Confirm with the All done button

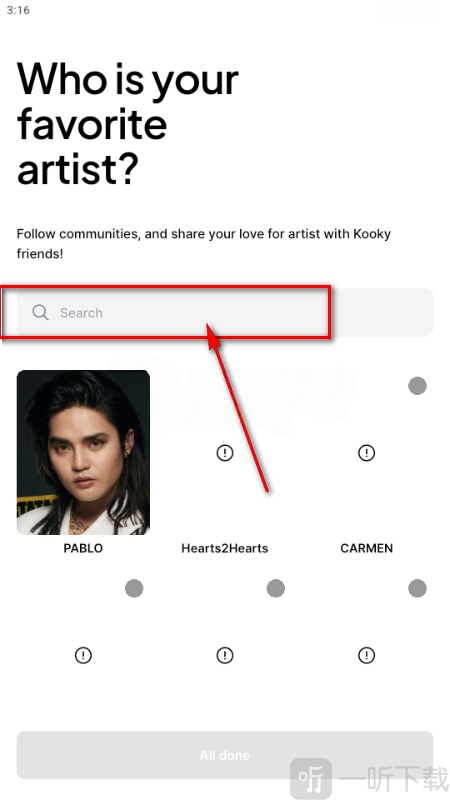pos(225,755)
